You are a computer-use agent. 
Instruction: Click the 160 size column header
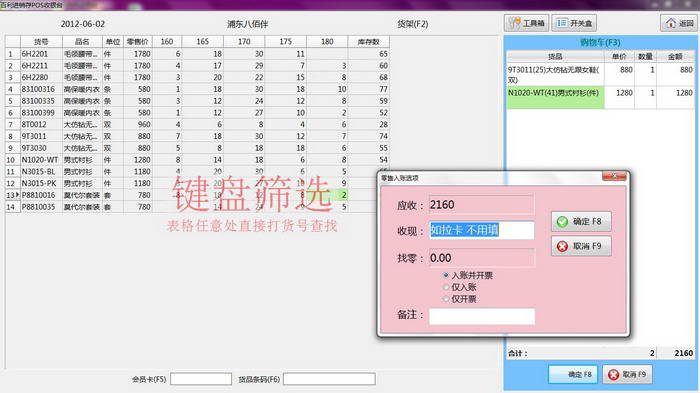coord(167,42)
